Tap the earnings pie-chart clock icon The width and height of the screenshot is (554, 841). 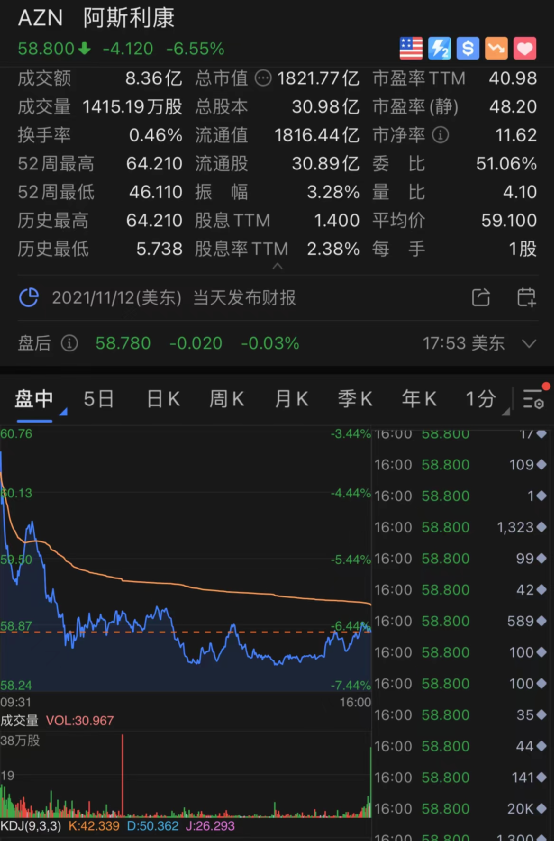coord(29,297)
